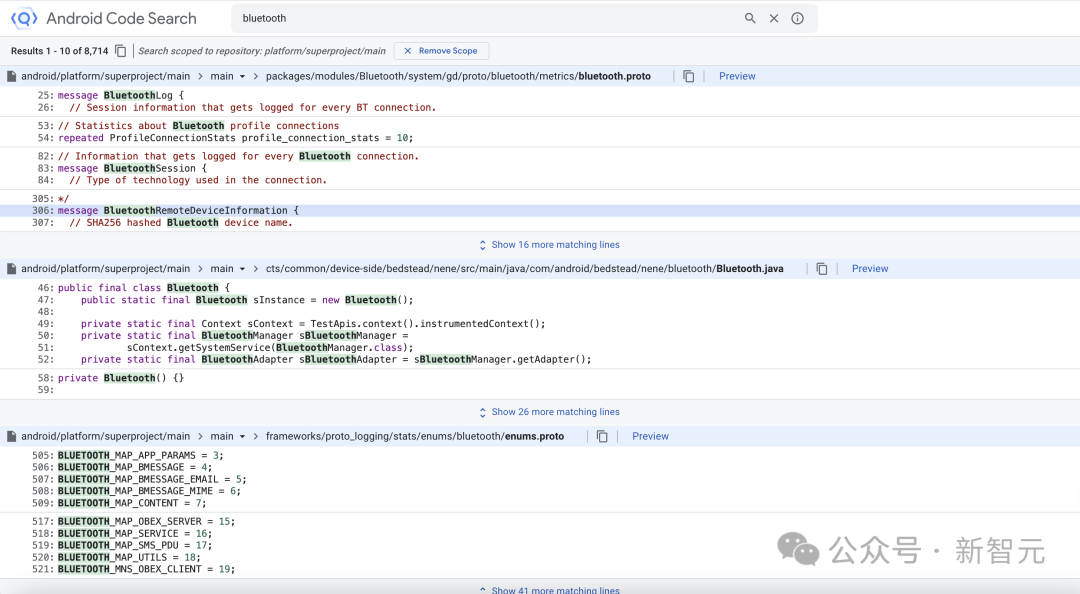Preview the Bluetooth.java file

point(870,269)
